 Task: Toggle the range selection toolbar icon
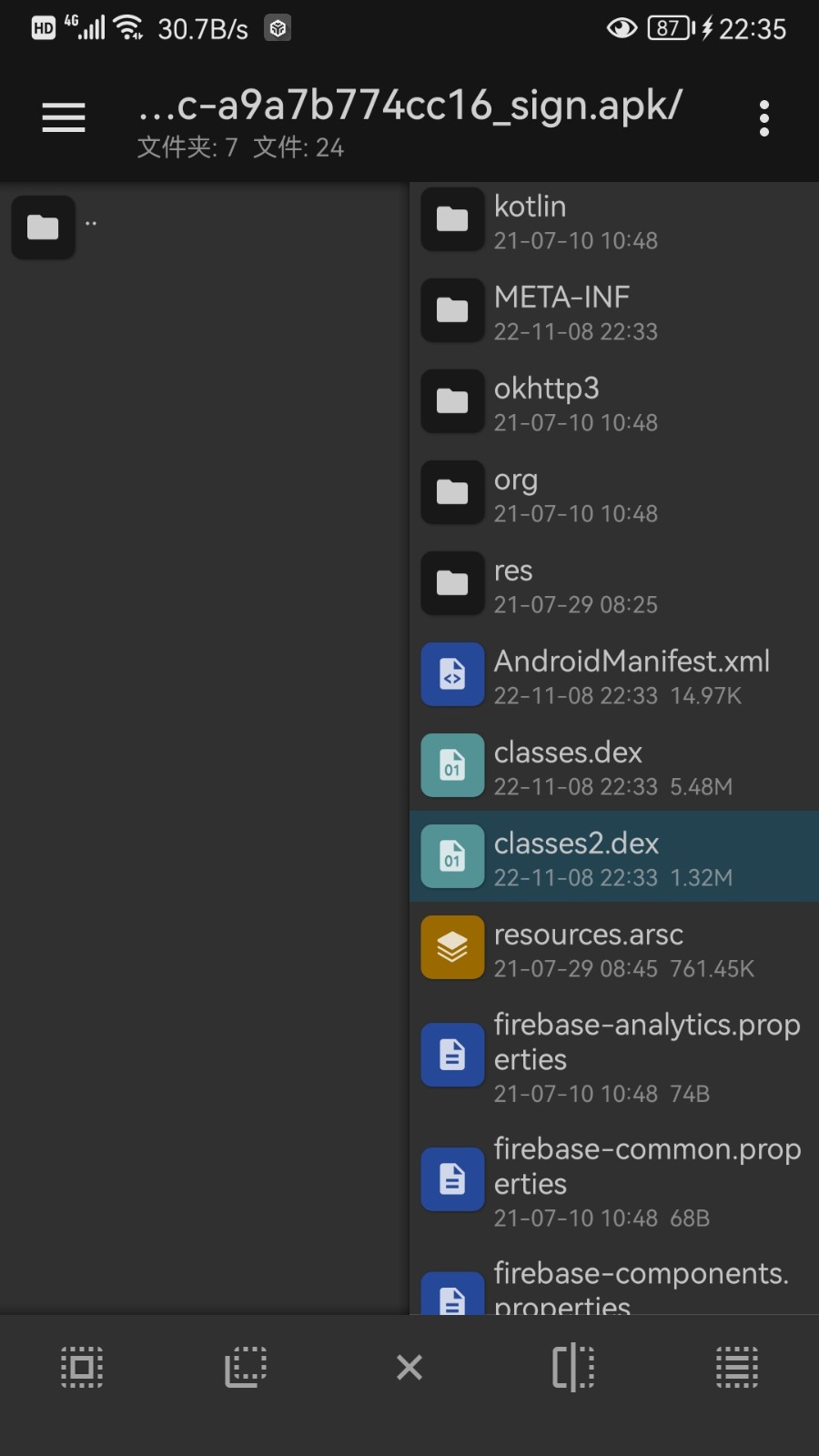(246, 1367)
